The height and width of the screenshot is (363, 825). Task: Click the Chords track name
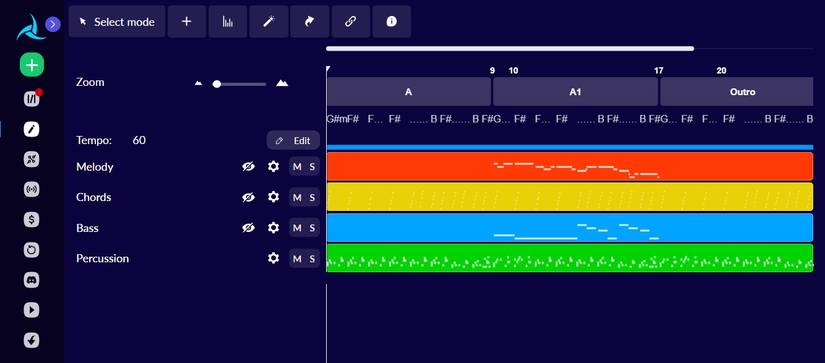click(94, 197)
